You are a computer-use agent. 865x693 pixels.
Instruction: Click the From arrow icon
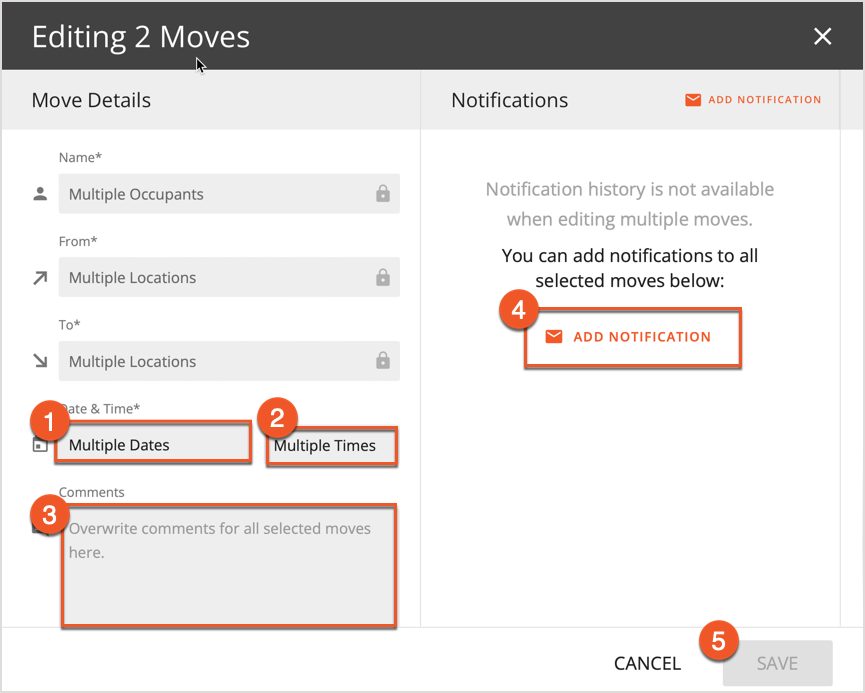pyautogui.click(x=40, y=277)
